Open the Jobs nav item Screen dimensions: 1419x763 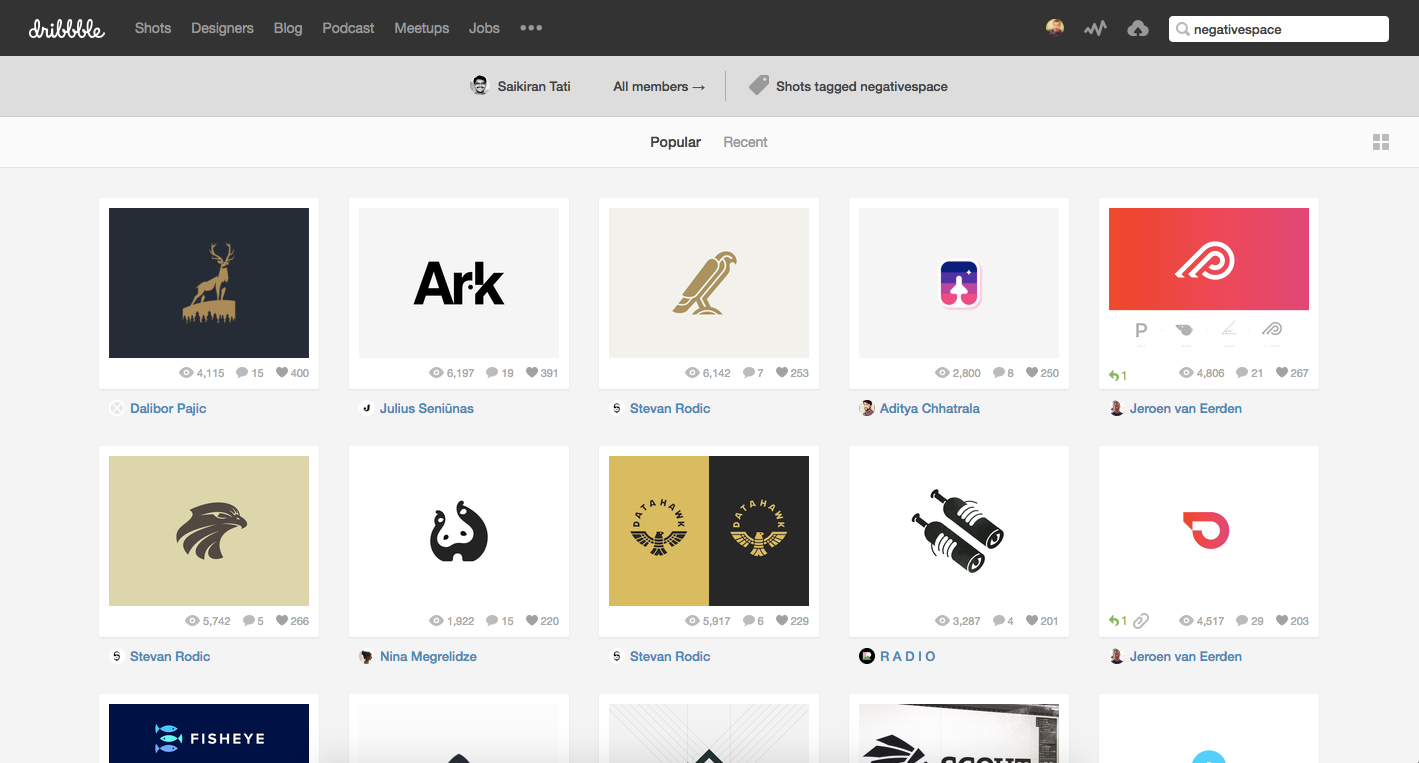(x=484, y=28)
